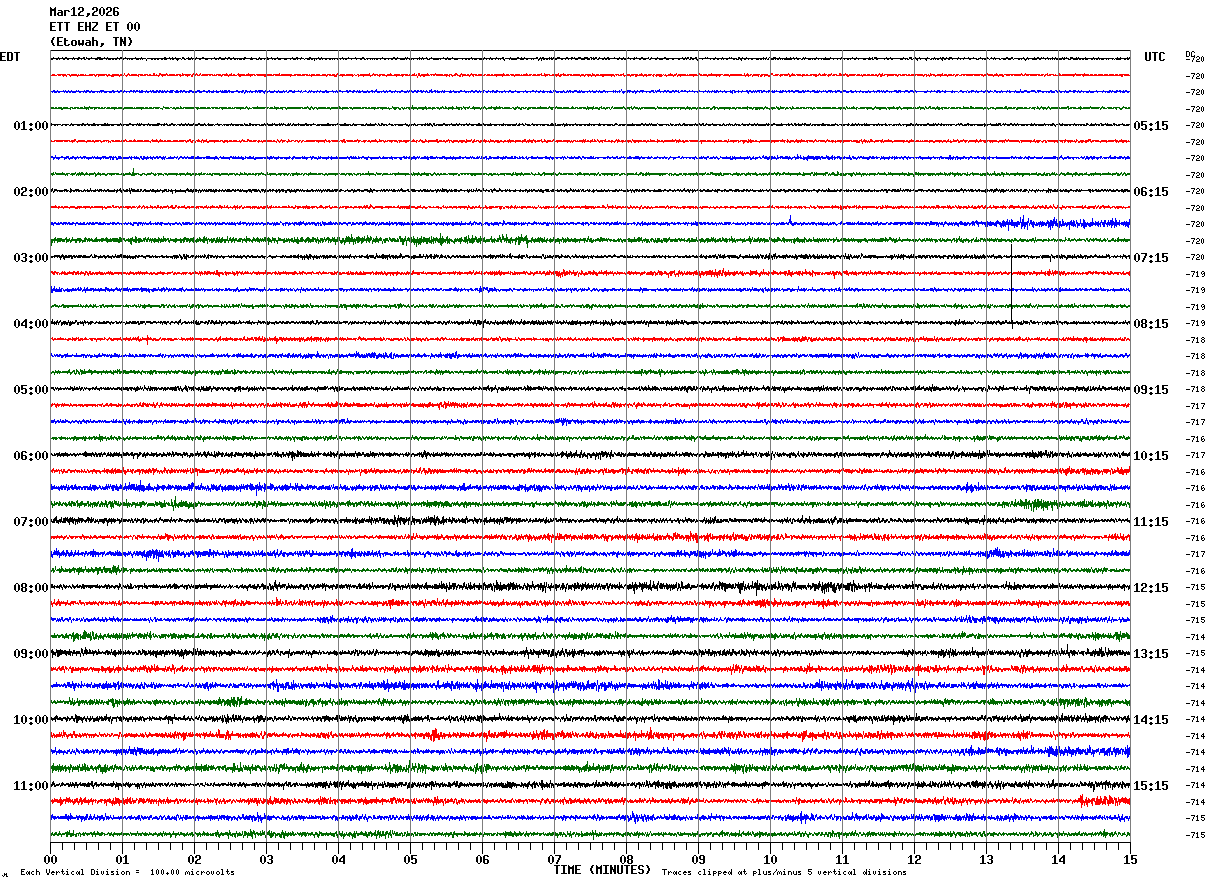Click minute 09 on the time axis

click(x=698, y=859)
